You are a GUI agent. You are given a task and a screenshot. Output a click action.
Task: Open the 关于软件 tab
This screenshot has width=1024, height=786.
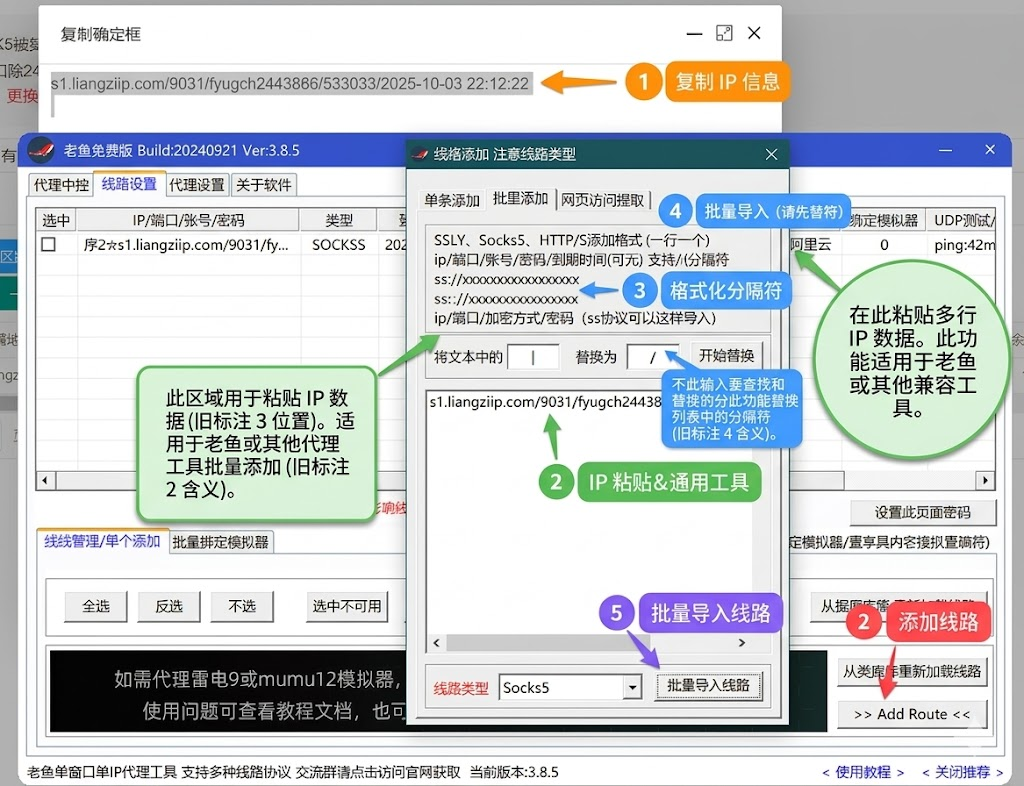tap(264, 185)
